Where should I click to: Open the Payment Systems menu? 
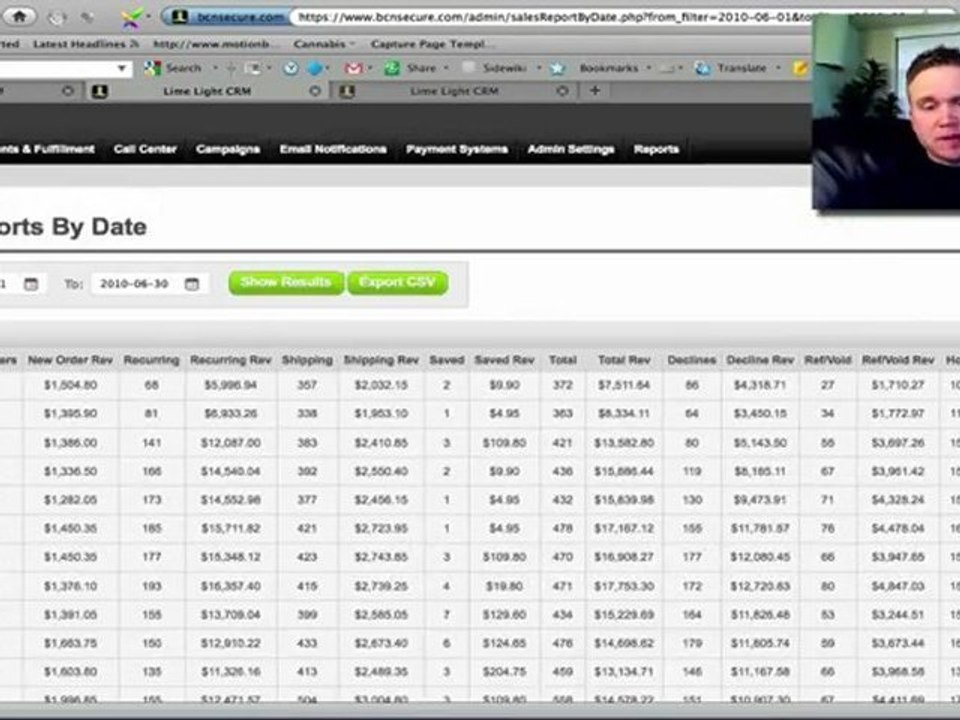point(457,149)
